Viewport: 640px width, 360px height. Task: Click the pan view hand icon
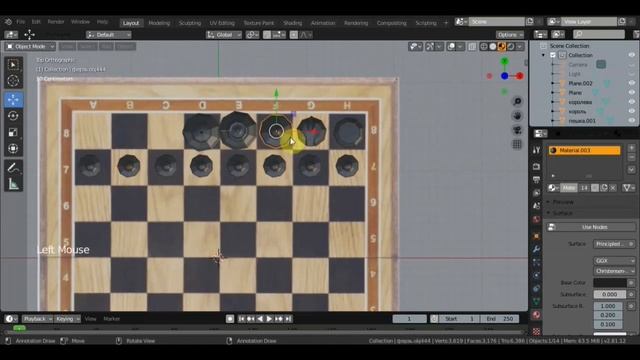click(x=517, y=116)
